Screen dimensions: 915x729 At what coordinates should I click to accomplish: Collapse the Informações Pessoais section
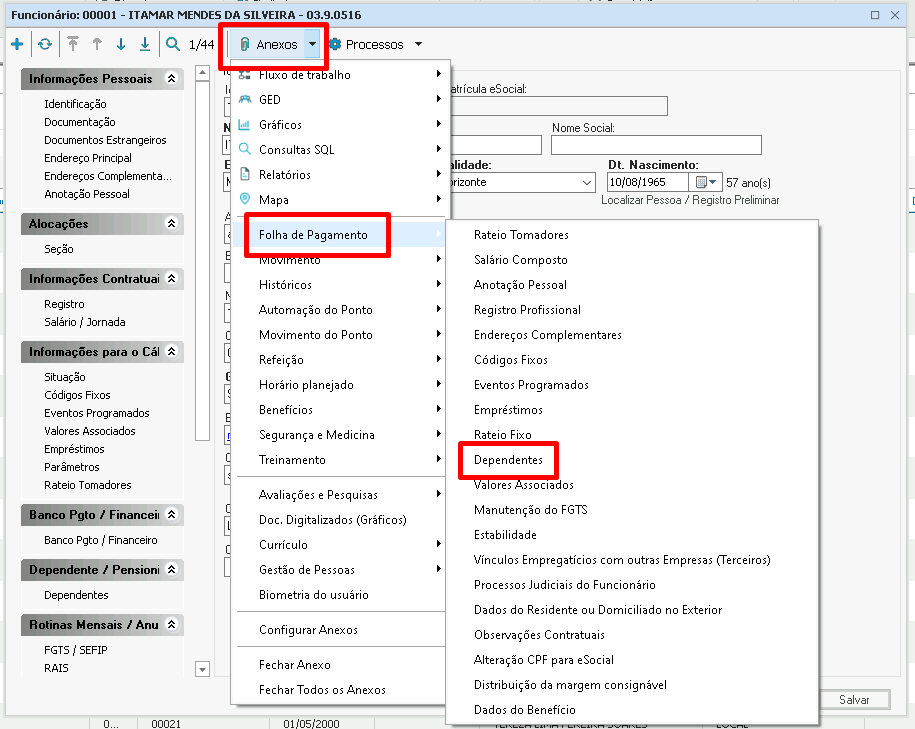pyautogui.click(x=172, y=78)
